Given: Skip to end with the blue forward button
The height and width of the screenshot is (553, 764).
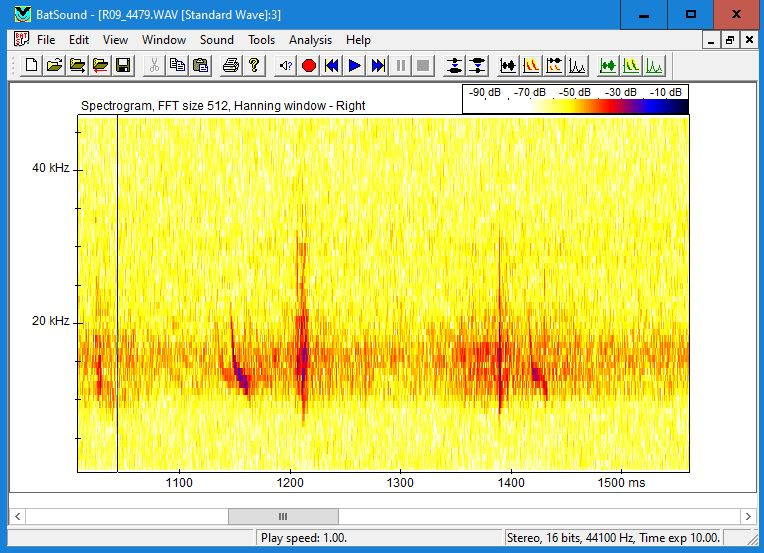Looking at the screenshot, I should [x=377, y=66].
